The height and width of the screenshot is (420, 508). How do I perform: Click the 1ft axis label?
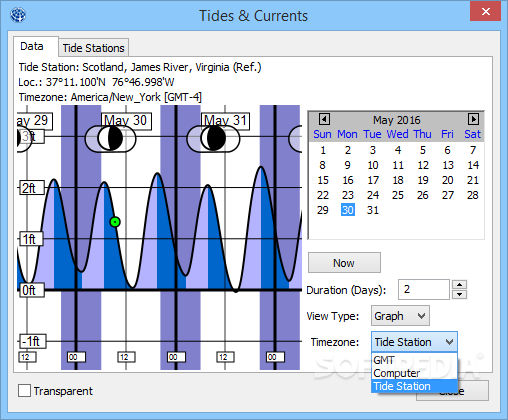point(31,239)
